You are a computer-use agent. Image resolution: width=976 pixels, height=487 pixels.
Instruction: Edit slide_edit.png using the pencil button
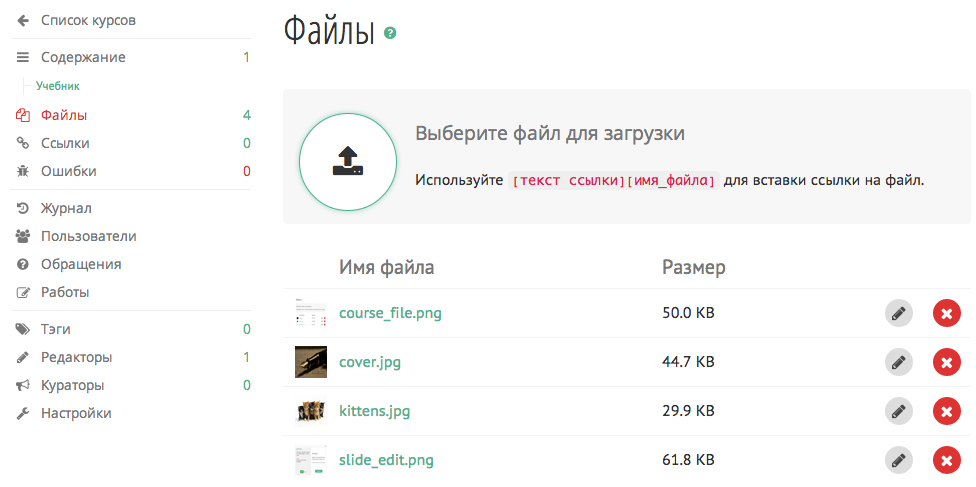click(898, 460)
